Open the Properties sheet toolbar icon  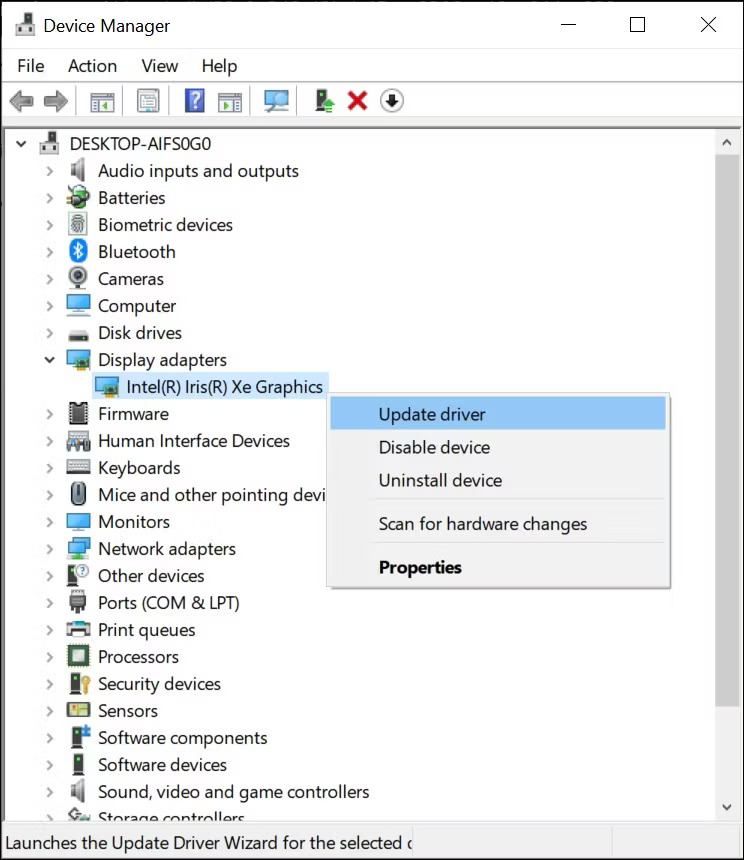click(148, 101)
